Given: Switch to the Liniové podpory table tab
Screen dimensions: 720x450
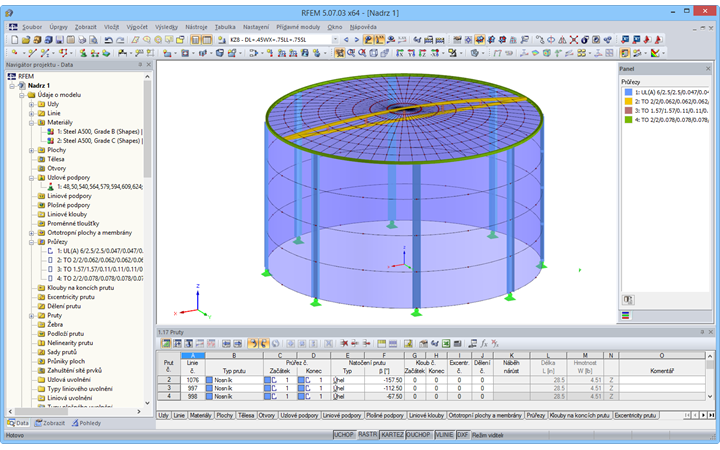Looking at the screenshot, I should (342, 415).
